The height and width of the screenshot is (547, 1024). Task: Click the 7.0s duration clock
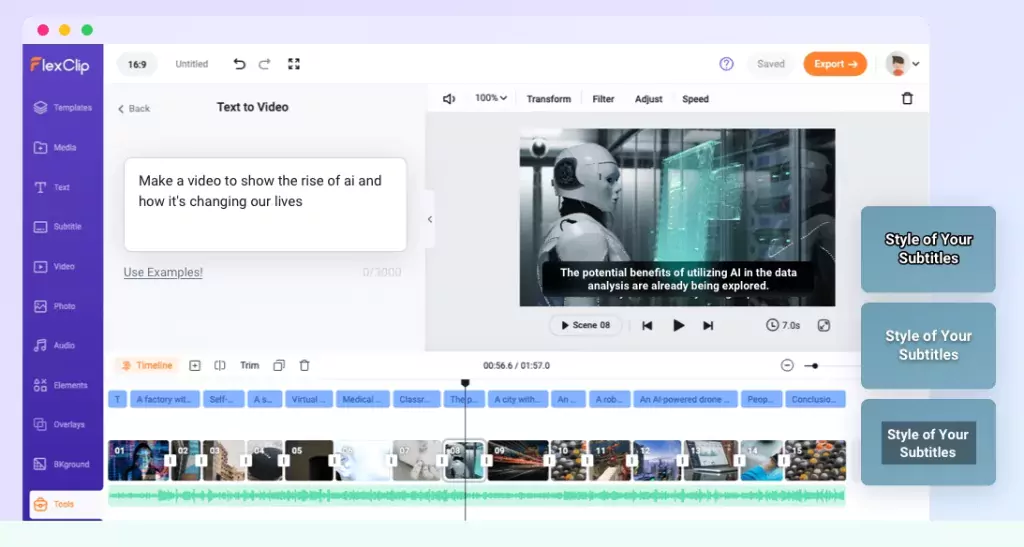coord(783,325)
